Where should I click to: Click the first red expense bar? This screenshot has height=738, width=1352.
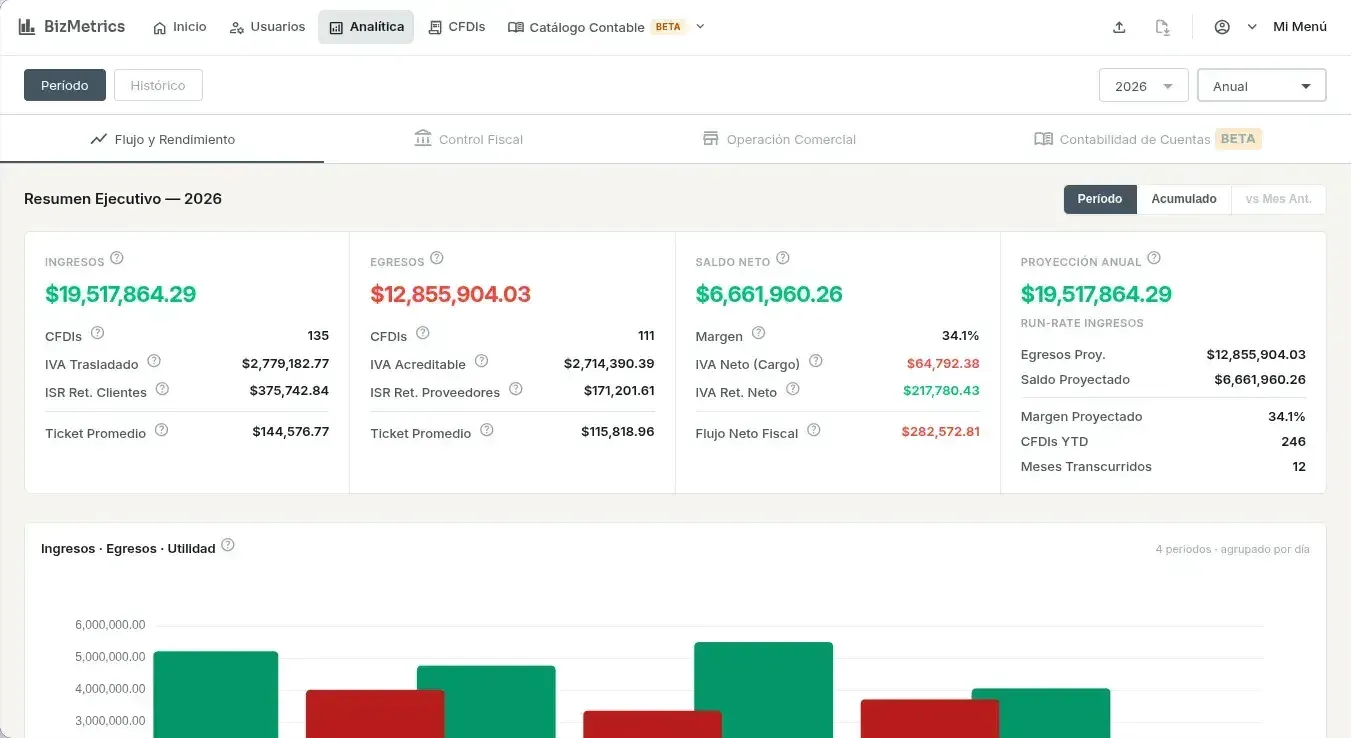coord(375,713)
